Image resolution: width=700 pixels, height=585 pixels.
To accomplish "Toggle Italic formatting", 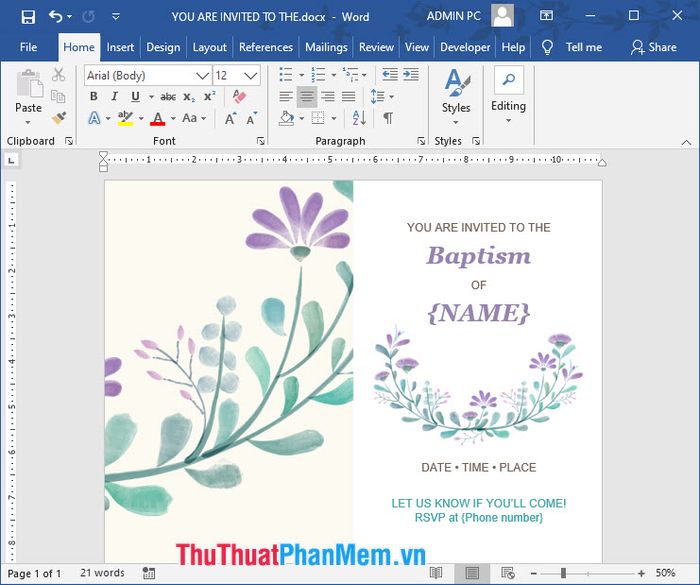I will pos(114,97).
